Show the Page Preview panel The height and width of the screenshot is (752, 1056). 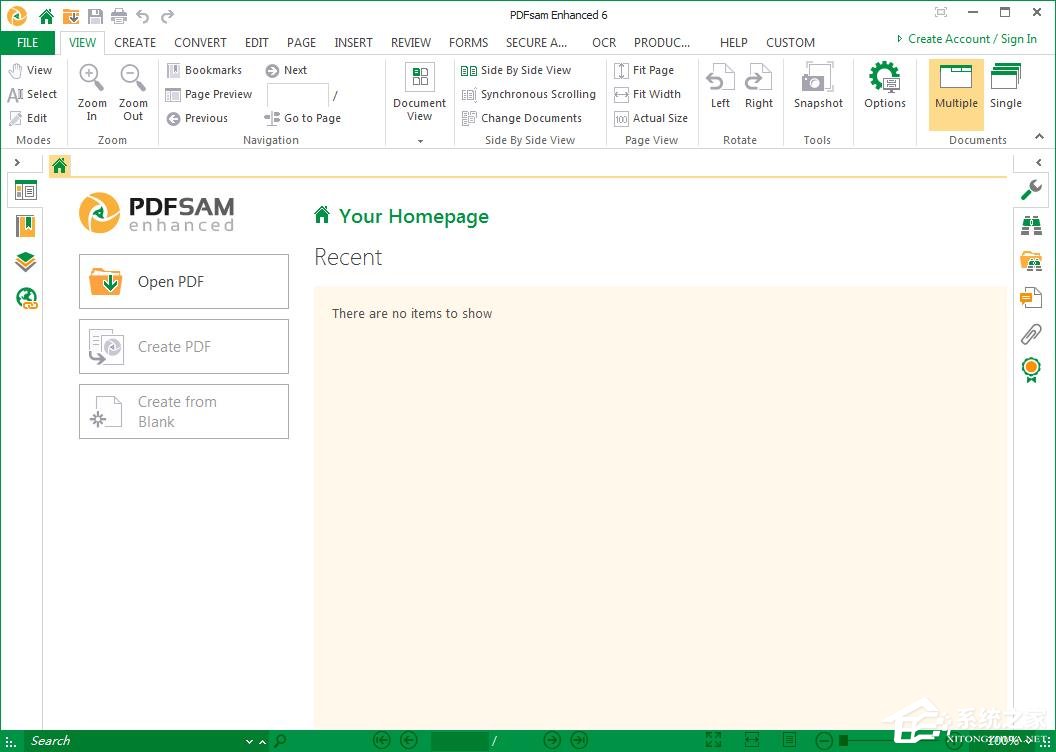pyautogui.click(x=209, y=94)
